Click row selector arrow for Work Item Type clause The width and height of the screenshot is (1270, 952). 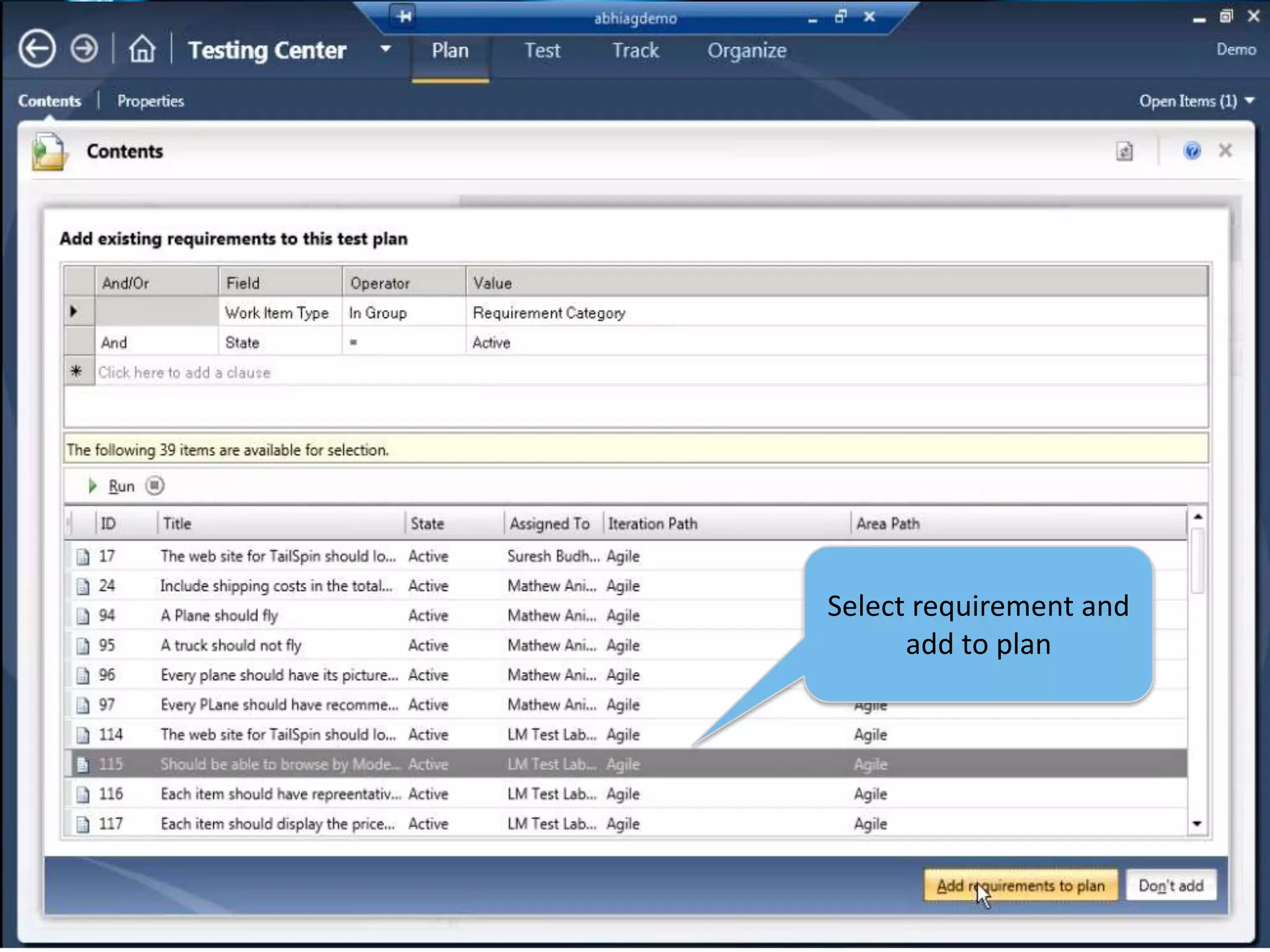pyautogui.click(x=74, y=312)
